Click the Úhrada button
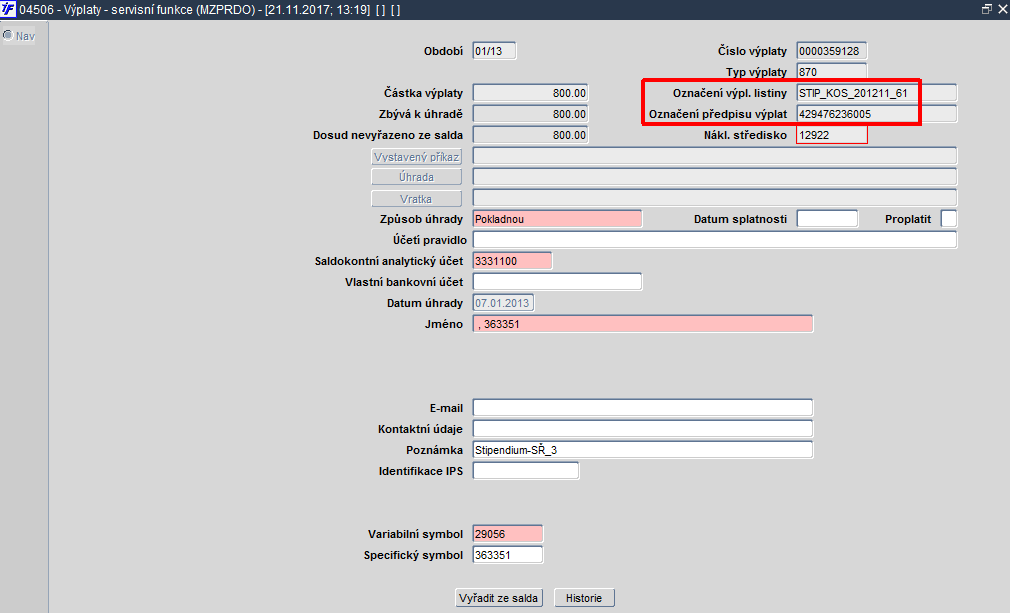 click(417, 177)
